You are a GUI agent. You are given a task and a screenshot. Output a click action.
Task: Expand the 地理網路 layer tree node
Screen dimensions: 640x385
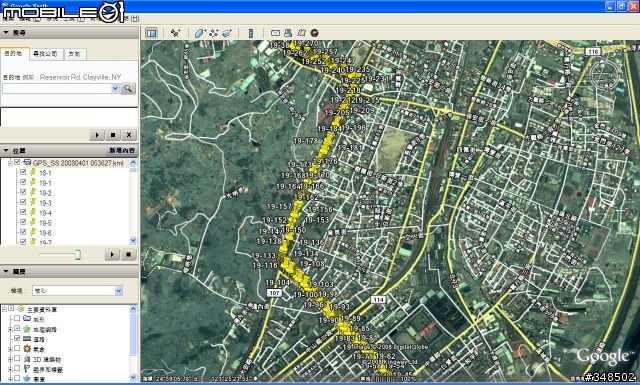coord(10,329)
